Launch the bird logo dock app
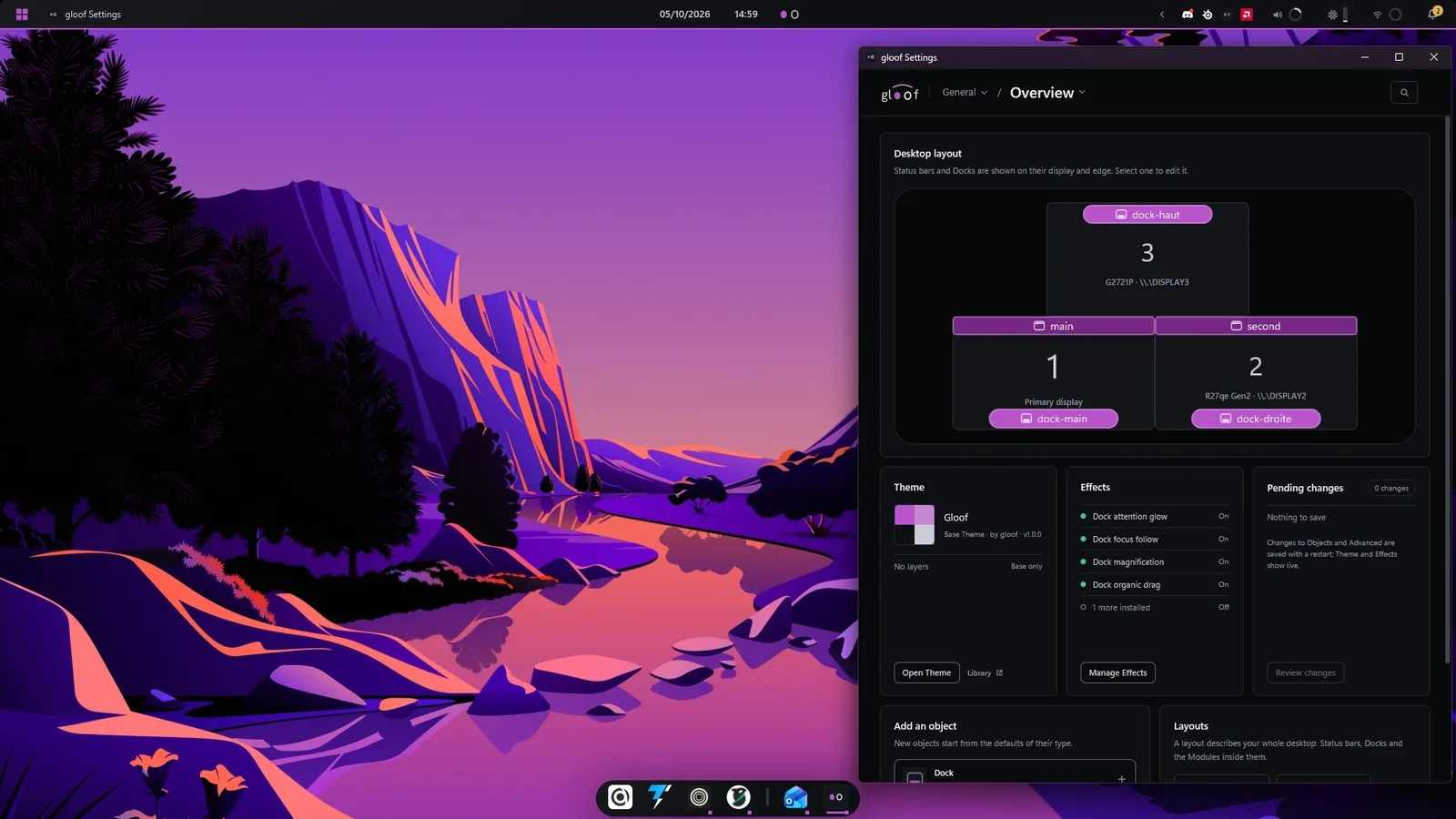1456x819 pixels. [x=738, y=798]
